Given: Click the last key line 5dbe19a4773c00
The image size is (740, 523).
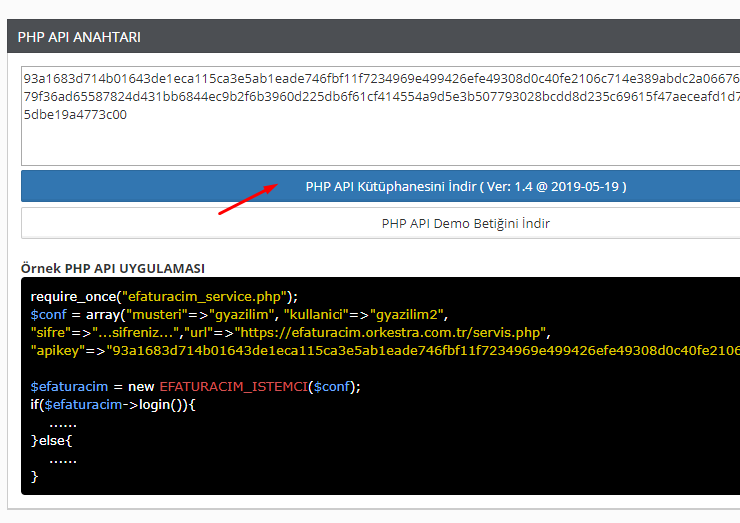Looking at the screenshot, I should (75, 114).
